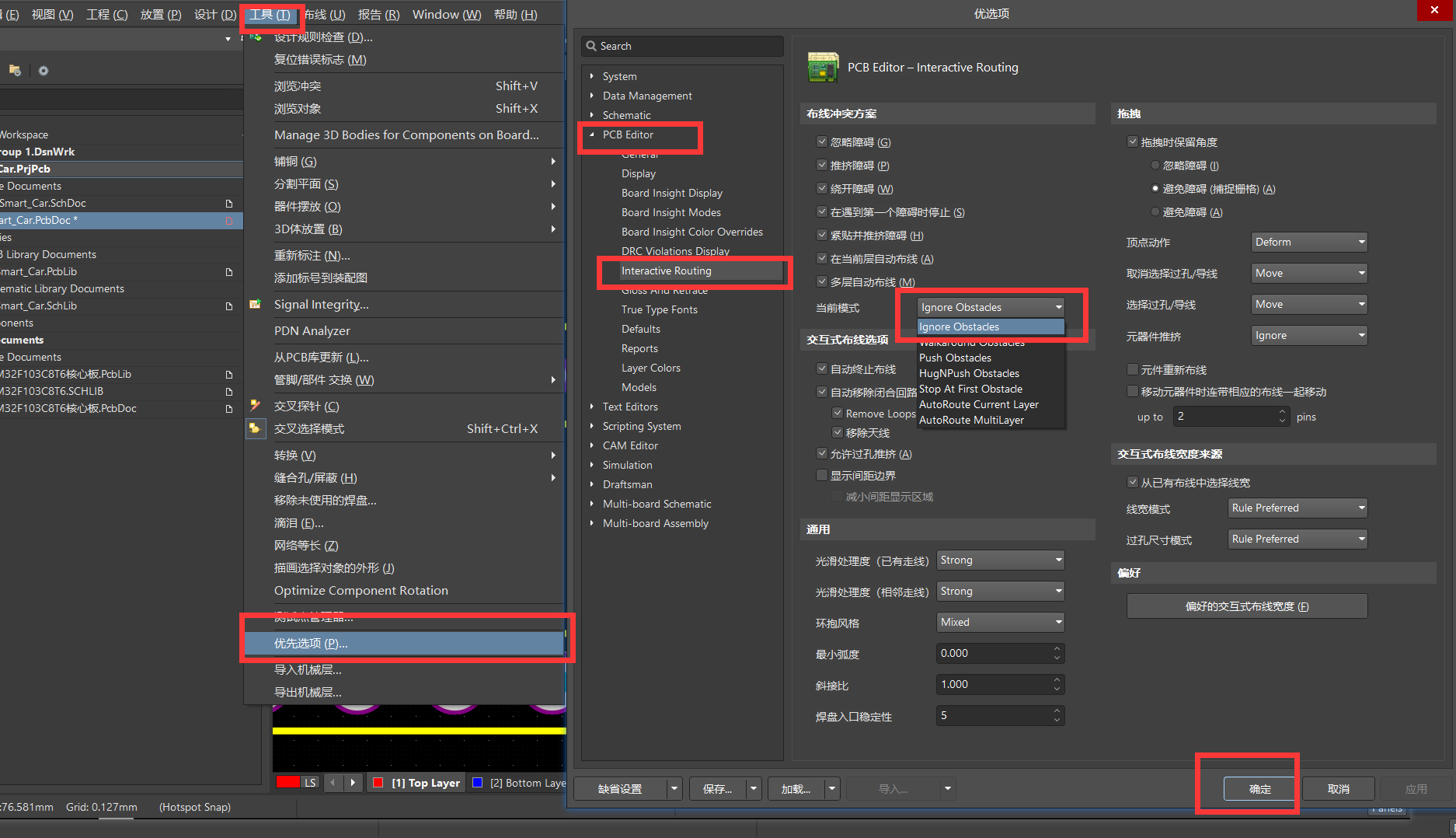Click the Signal Integrity menu icon

255,304
